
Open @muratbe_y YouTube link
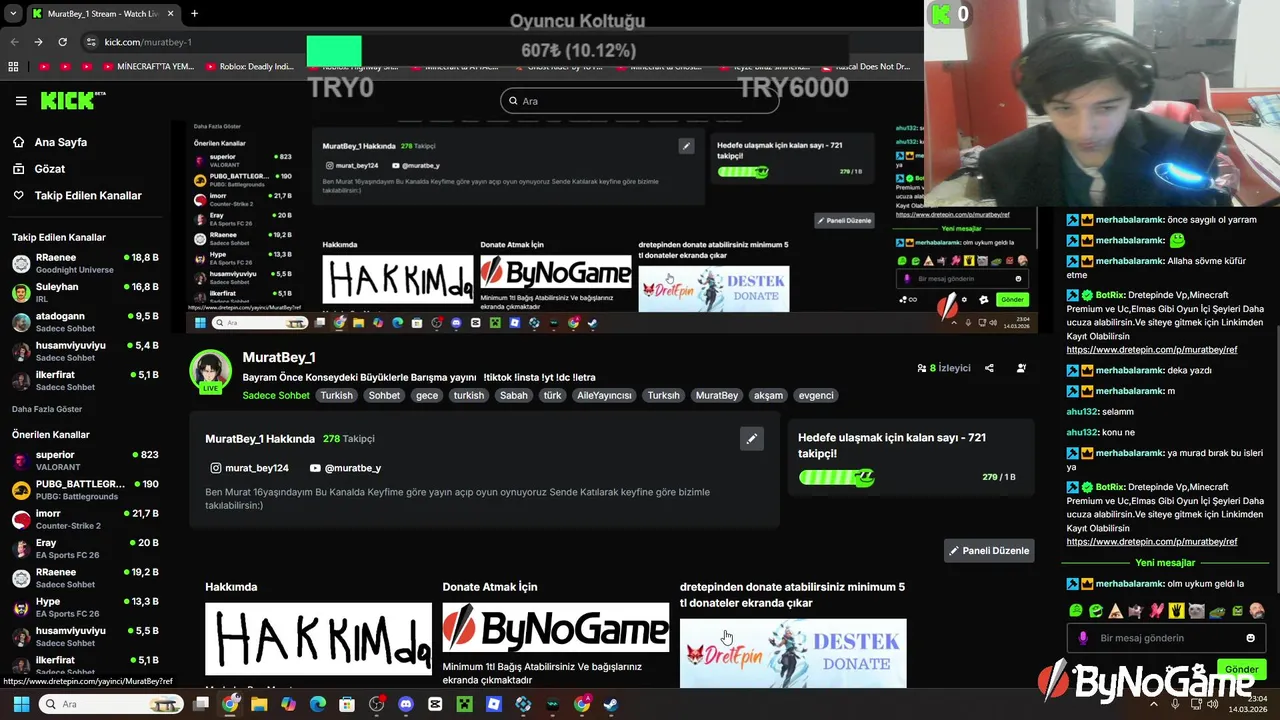click(345, 468)
